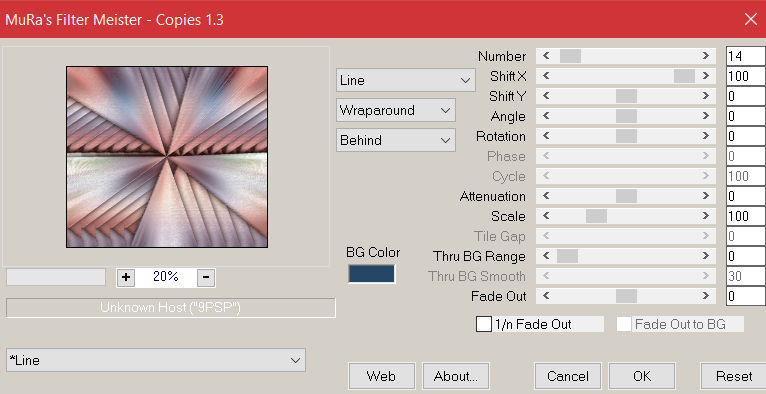This screenshot has width=766, height=394.
Task: Click right arrow of Number slider
Action: pyautogui.click(x=705, y=56)
